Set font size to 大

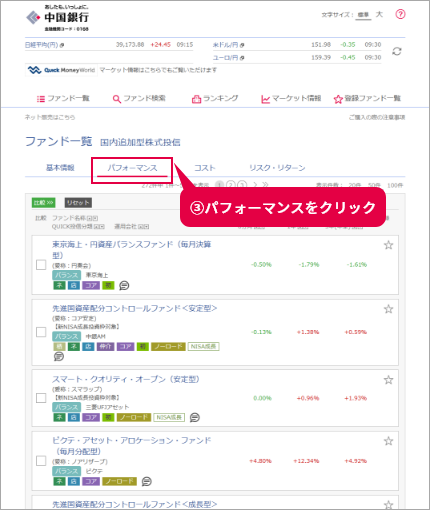coord(379,14)
